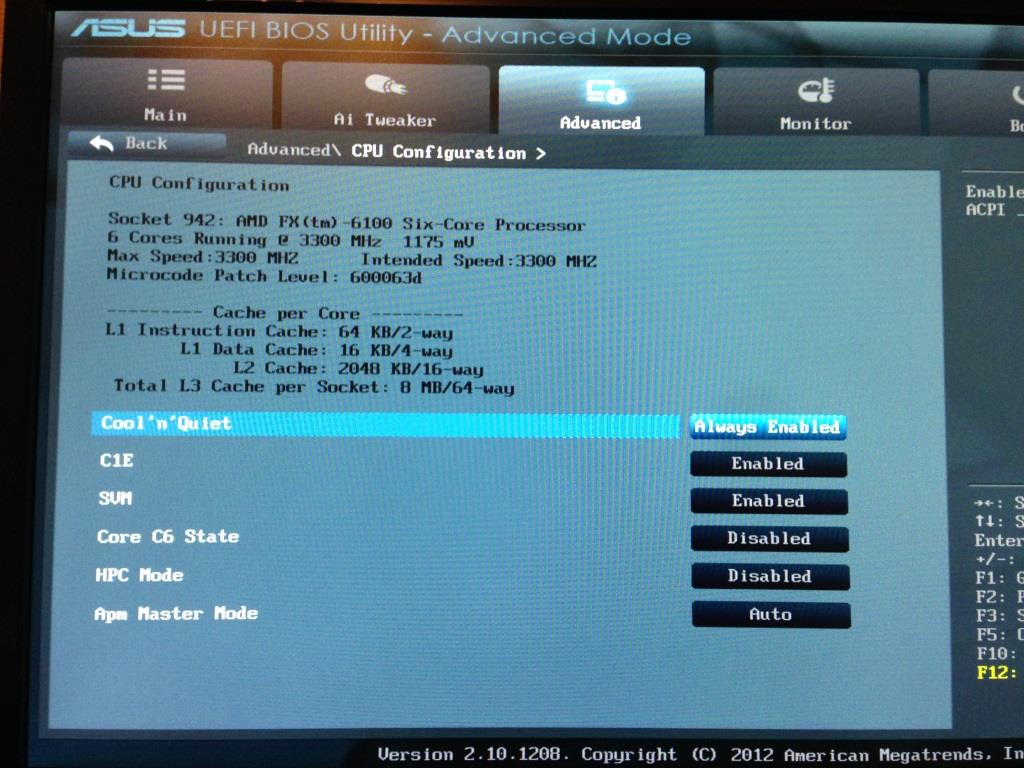1024x768 pixels.
Task: Click the L1 Instruction Cache line
Action: (x=279, y=331)
